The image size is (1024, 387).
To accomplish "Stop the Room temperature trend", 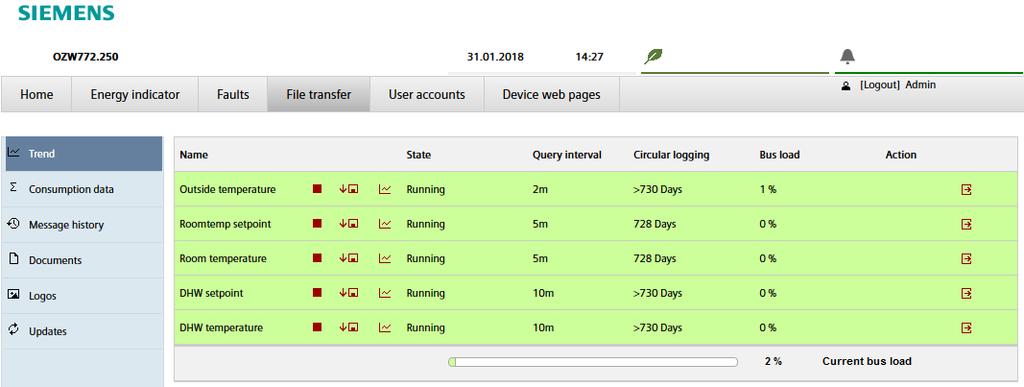I will [317, 258].
